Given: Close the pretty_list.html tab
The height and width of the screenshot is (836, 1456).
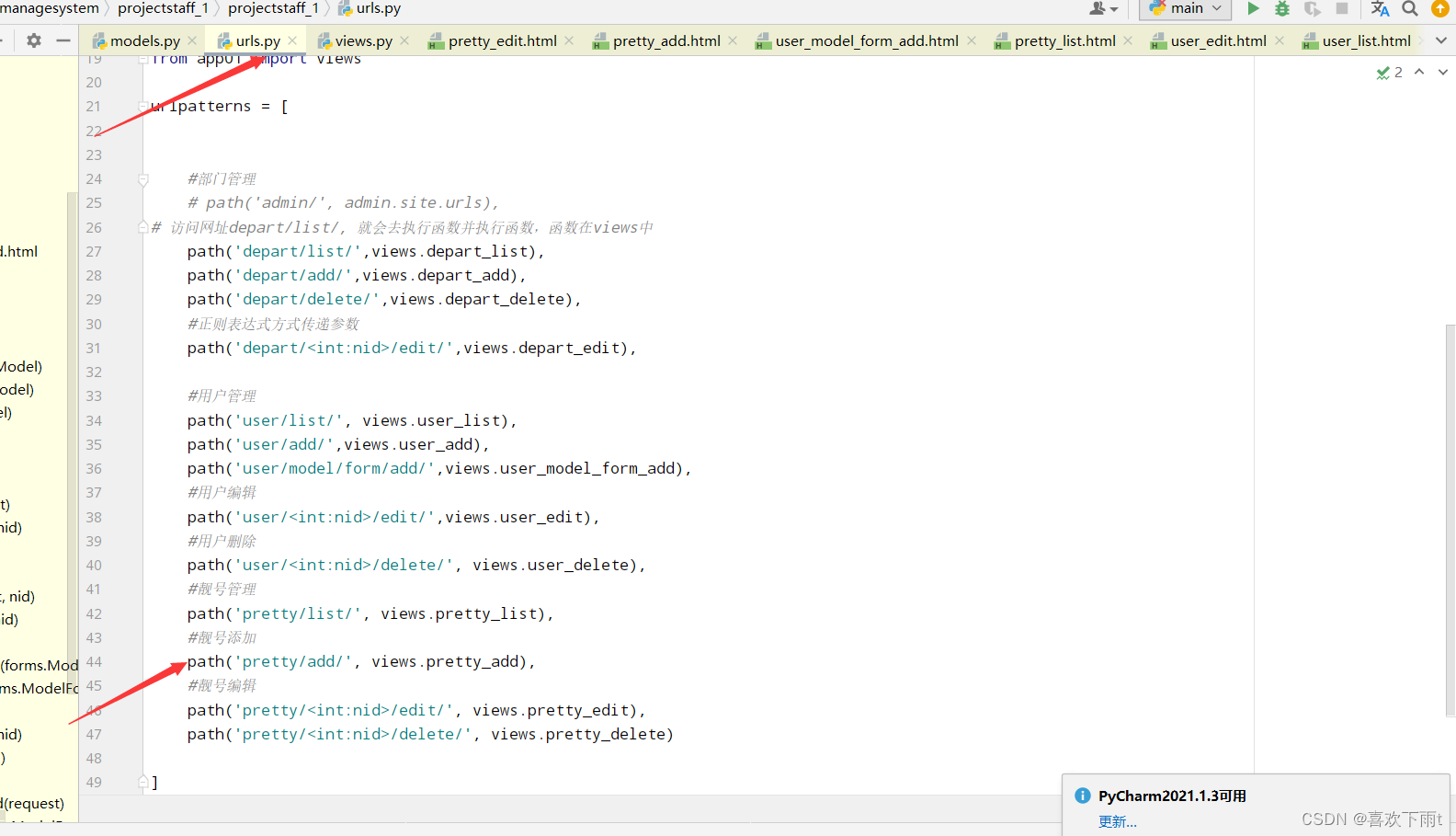Looking at the screenshot, I should coord(1128,40).
